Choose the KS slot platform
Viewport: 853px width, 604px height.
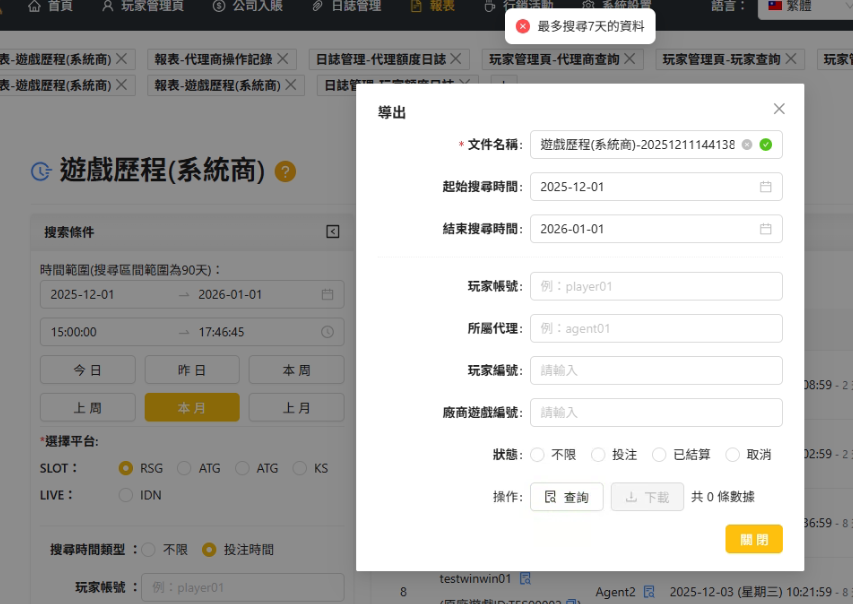[x=299, y=468]
